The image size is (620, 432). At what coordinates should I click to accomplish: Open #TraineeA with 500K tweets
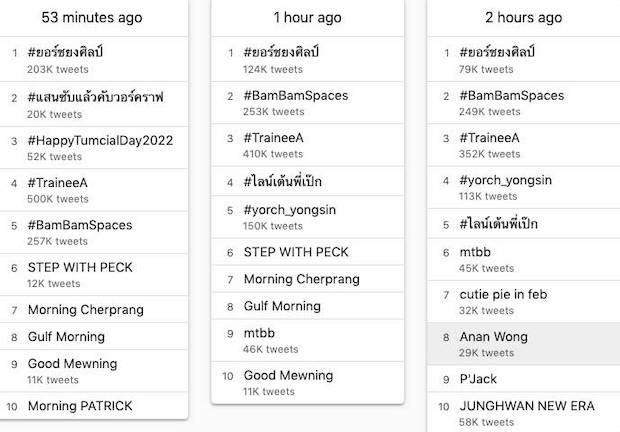(x=58, y=183)
